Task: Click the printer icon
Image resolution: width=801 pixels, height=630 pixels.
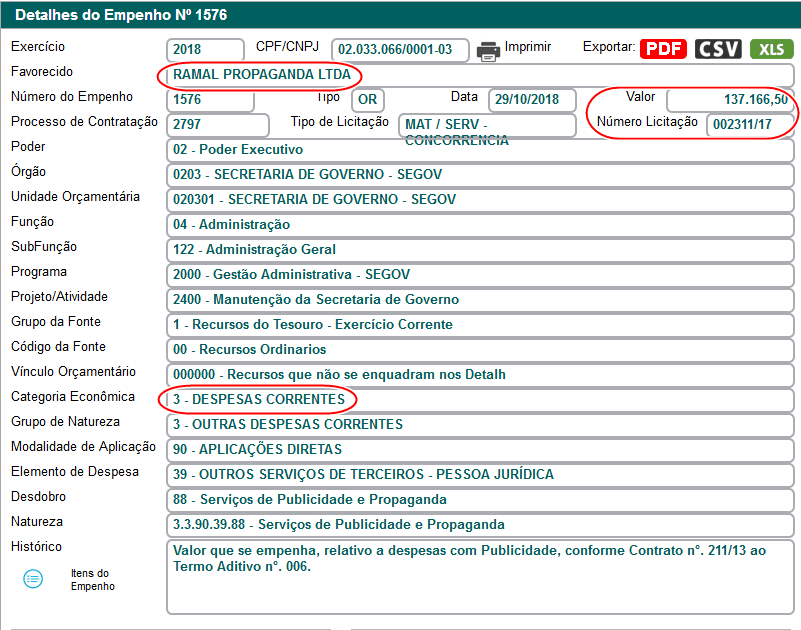Action: pyautogui.click(x=488, y=50)
